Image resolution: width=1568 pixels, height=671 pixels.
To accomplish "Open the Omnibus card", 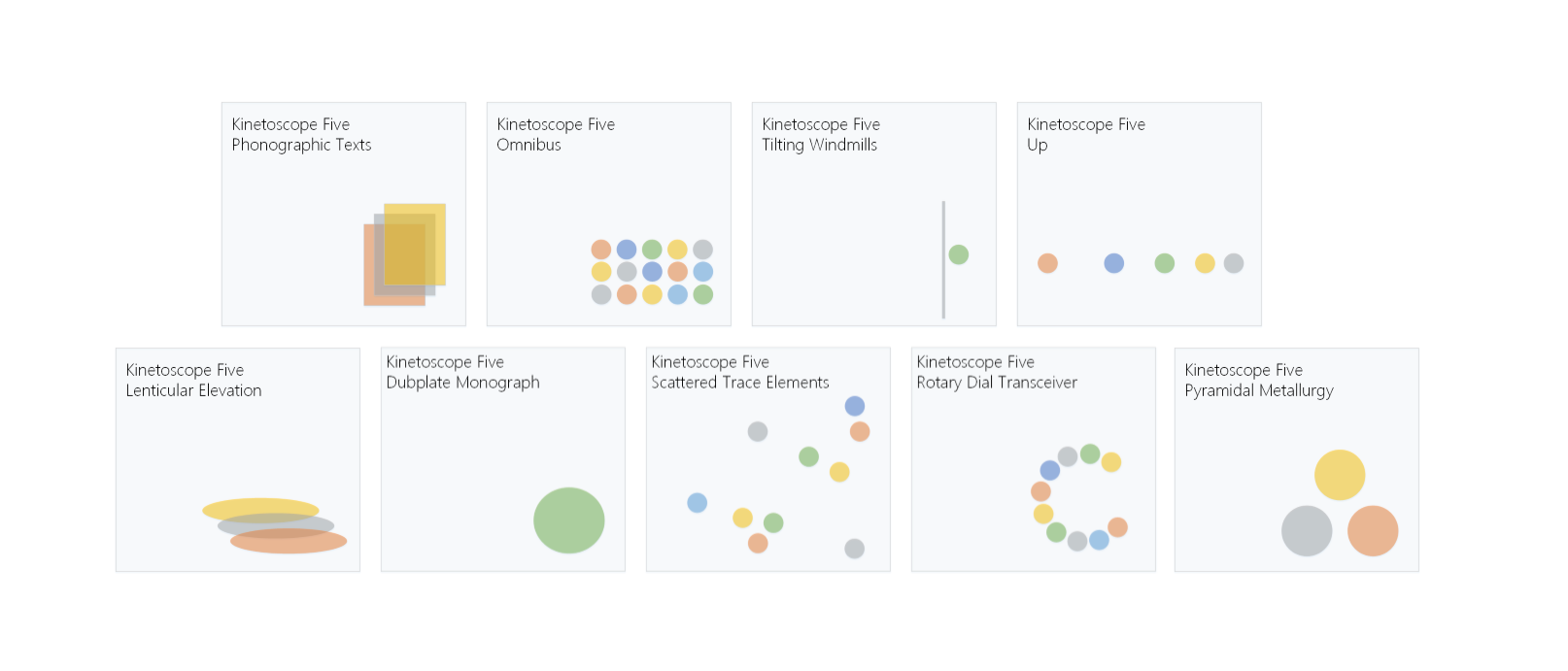I will 608,214.
